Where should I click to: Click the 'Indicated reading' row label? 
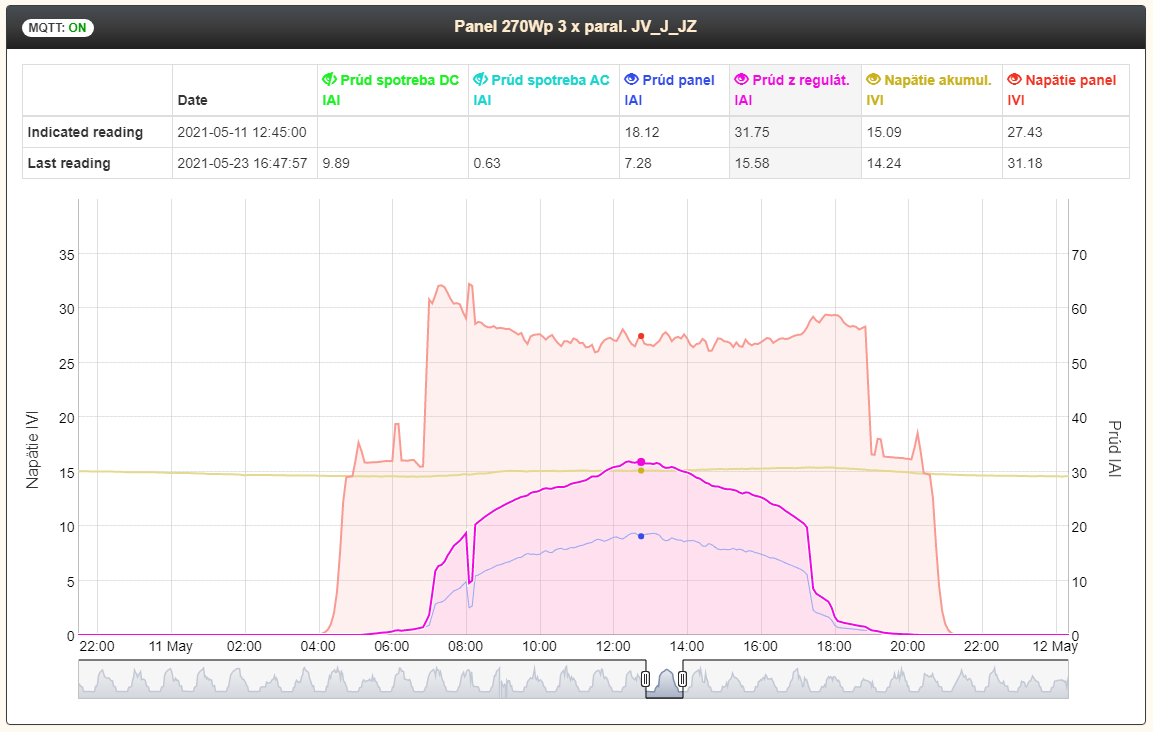(x=85, y=132)
